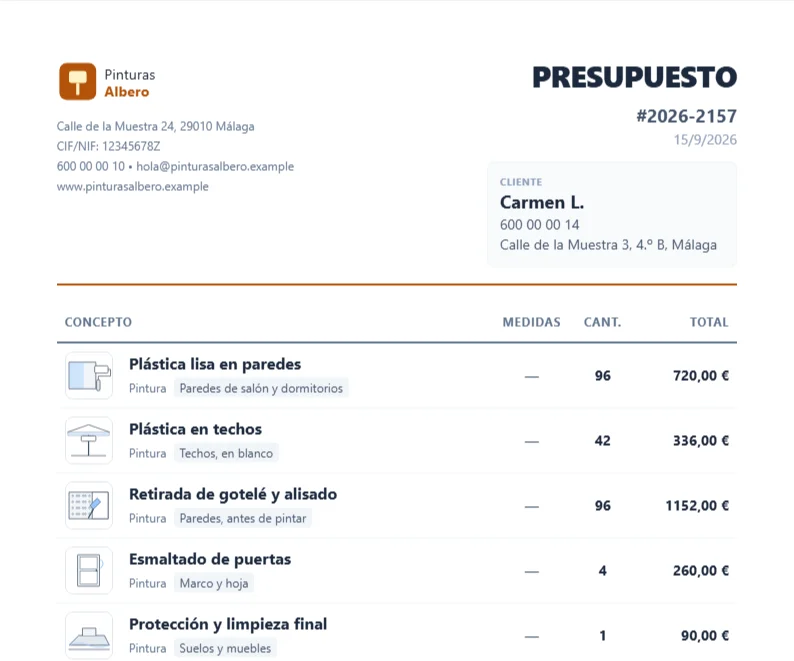This screenshot has width=794, height=661.
Task: Click the cleaning icon for Protección y limpieza final
Action: [89, 635]
